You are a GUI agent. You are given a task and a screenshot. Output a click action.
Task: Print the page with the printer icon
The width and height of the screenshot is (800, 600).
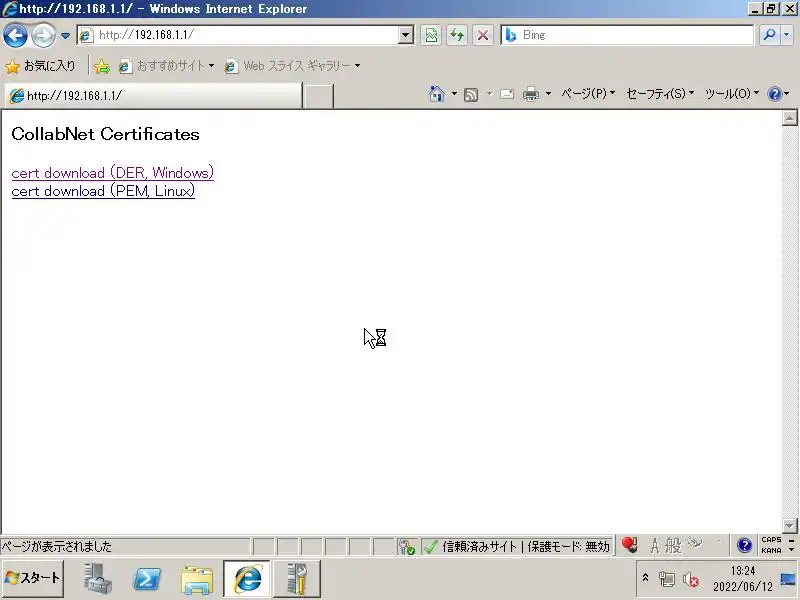531,94
